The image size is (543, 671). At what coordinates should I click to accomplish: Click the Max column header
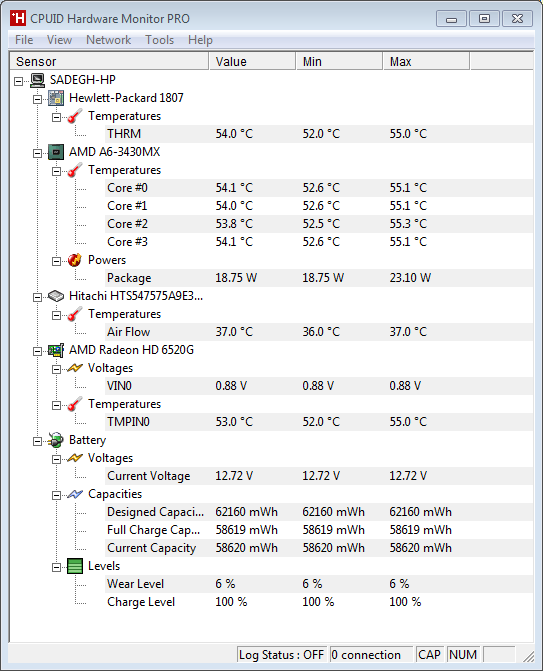426,61
